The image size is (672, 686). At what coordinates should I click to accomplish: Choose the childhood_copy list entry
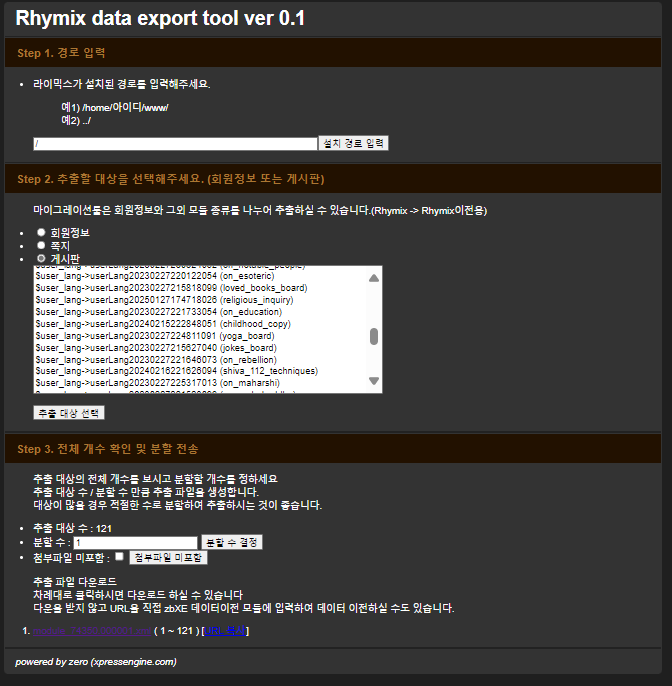coord(202,324)
